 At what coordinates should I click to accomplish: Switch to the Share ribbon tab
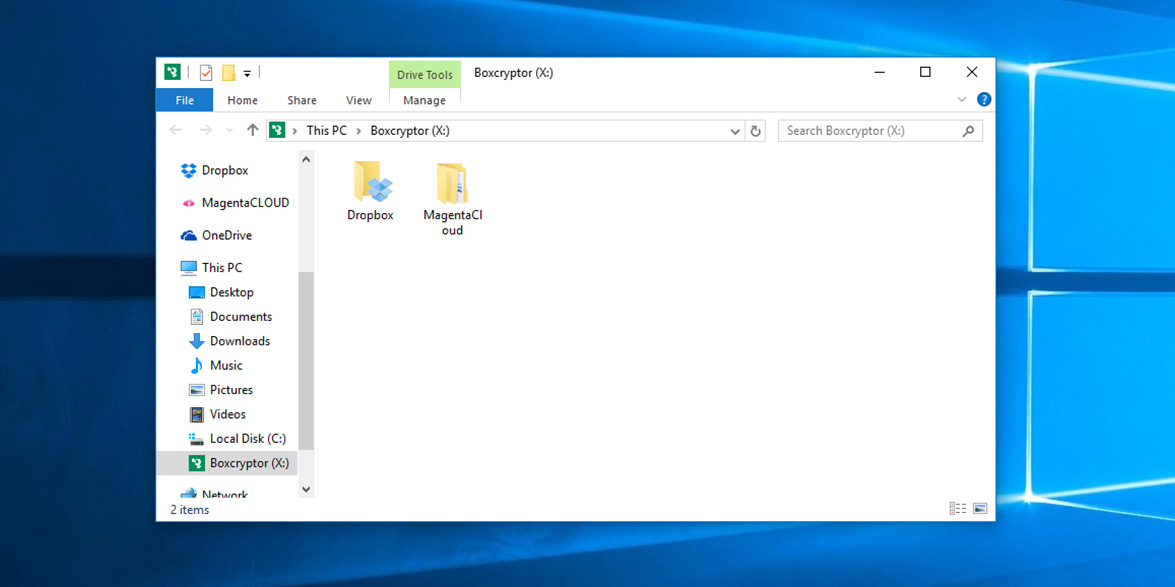point(301,100)
